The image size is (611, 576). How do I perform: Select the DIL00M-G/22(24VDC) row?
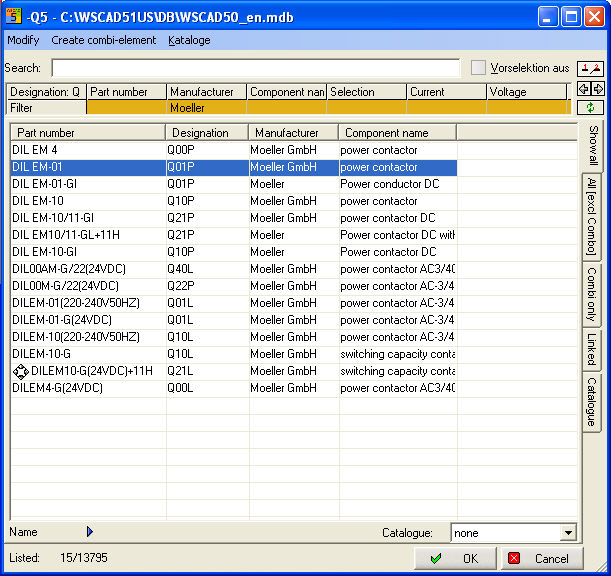pos(234,286)
